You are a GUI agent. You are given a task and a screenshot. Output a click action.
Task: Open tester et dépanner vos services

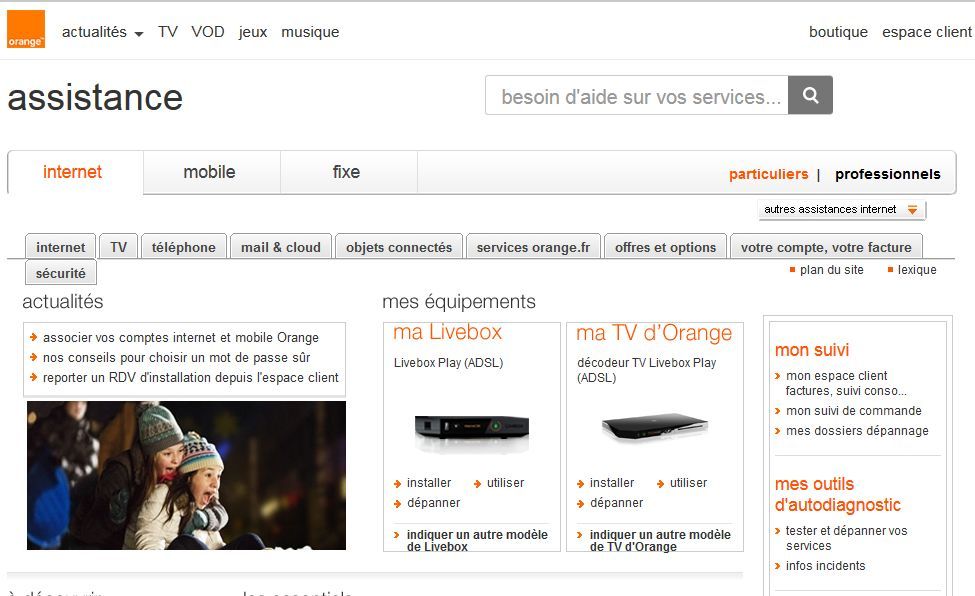pyautogui.click(x=846, y=538)
